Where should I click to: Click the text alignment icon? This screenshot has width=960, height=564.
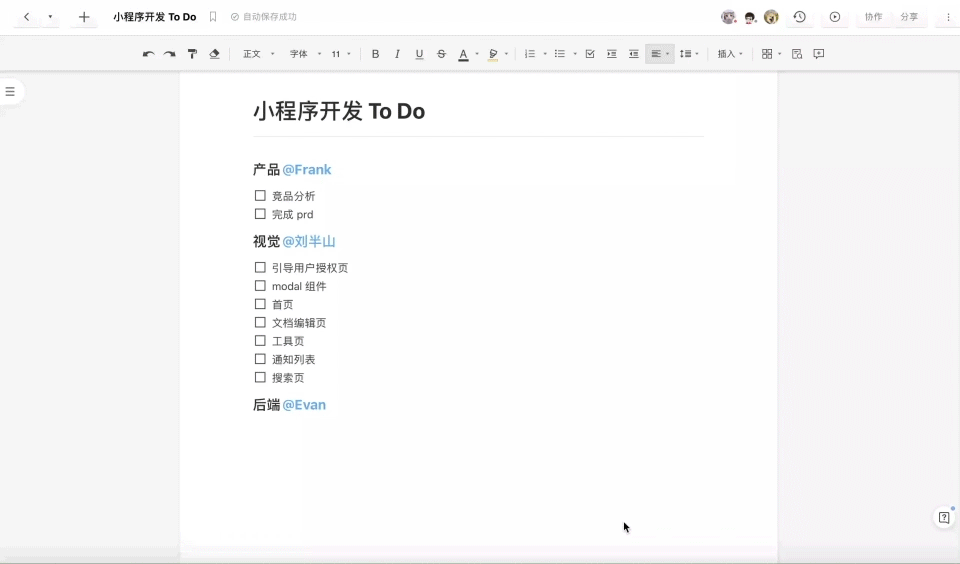pos(656,54)
